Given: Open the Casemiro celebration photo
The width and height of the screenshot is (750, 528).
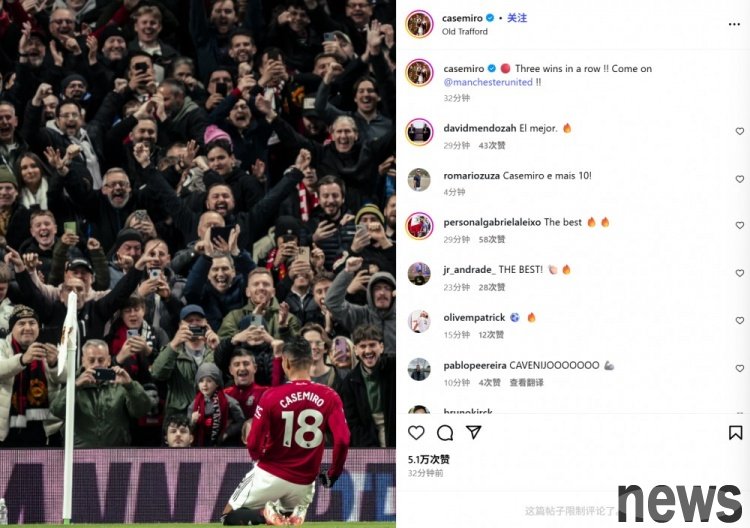Looking at the screenshot, I should [198, 264].
